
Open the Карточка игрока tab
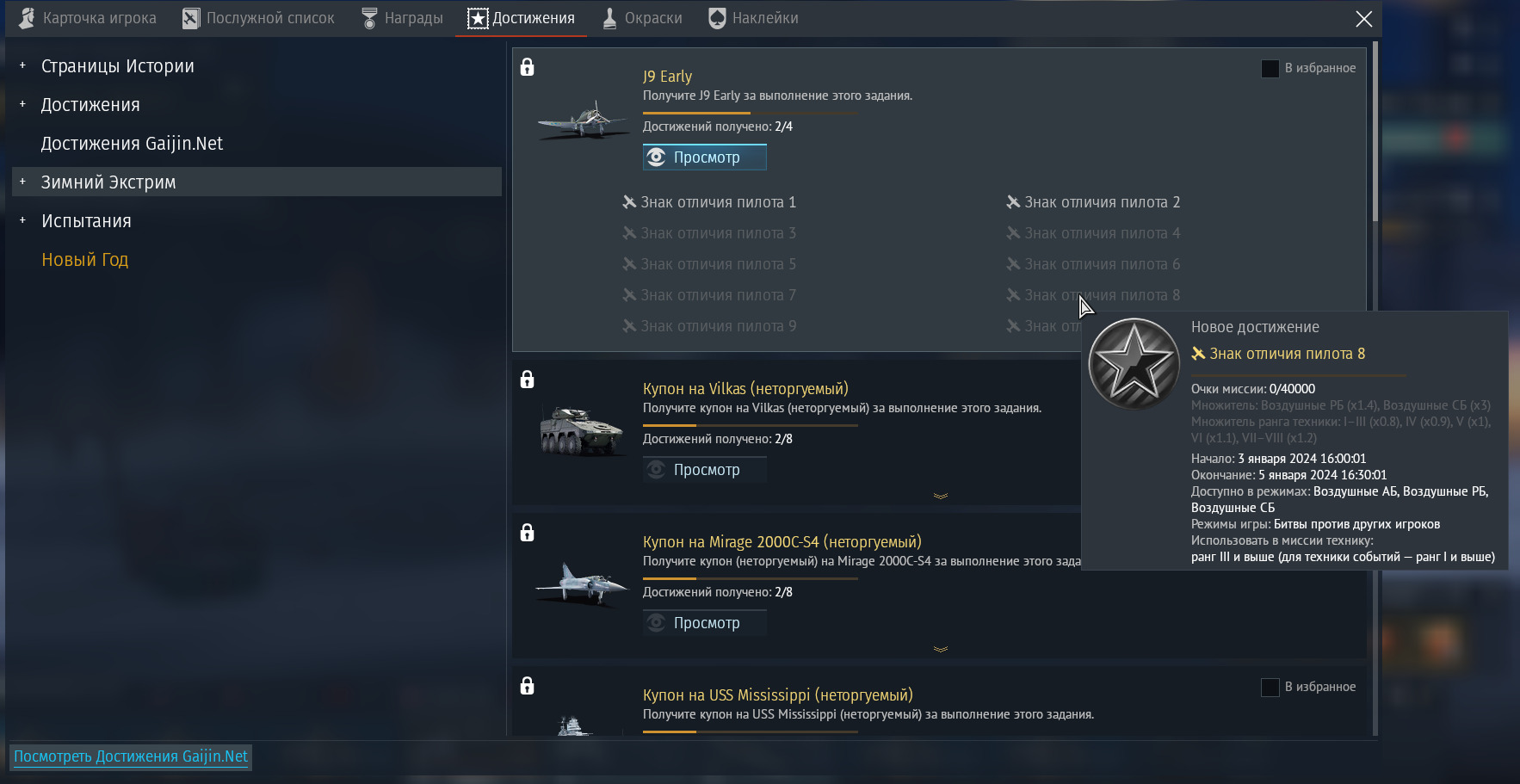click(87, 18)
